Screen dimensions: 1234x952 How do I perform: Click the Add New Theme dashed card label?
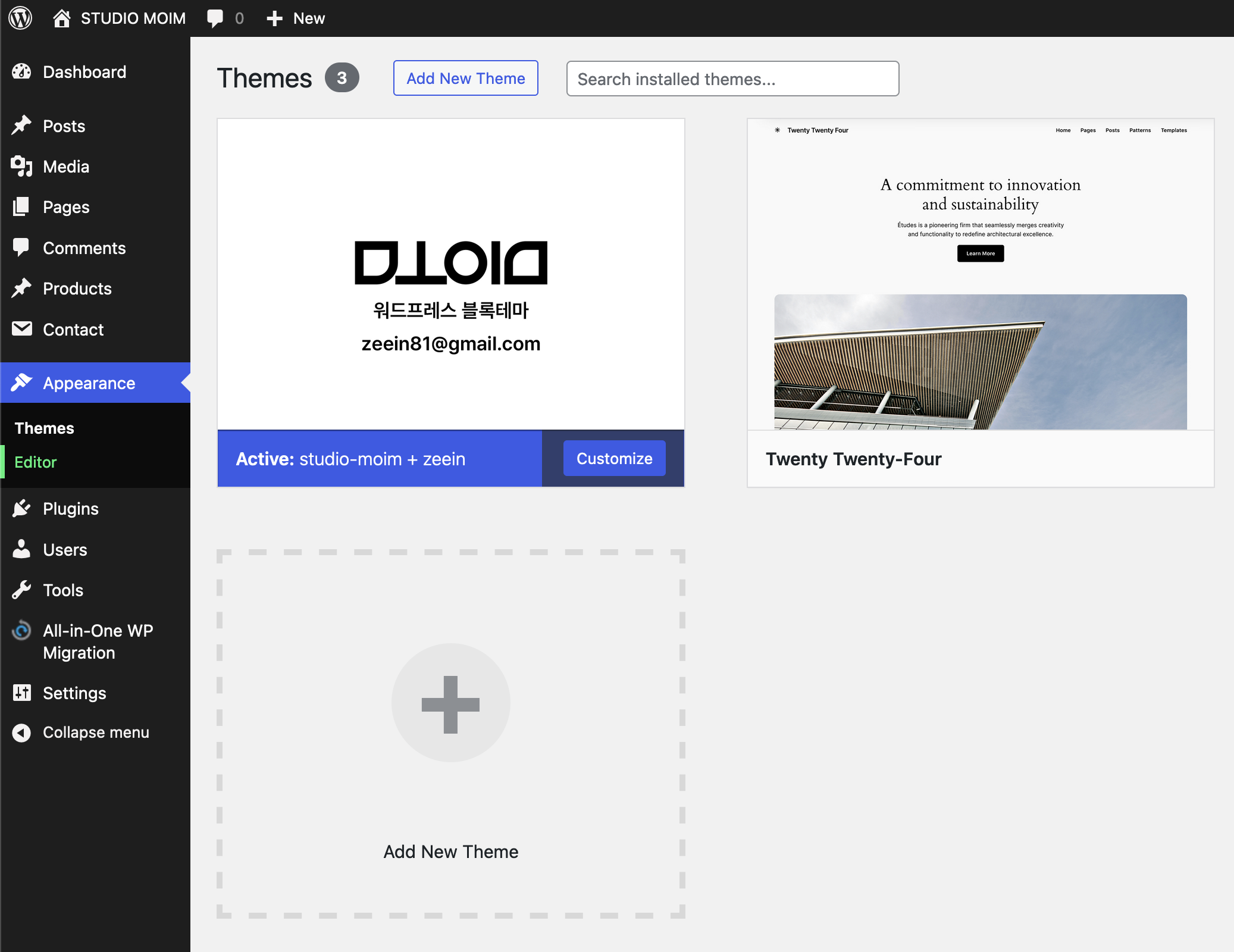450,851
